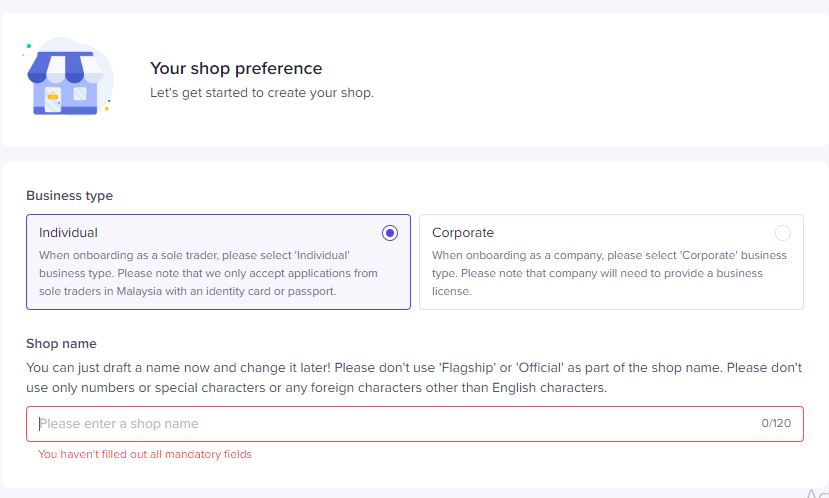Select the Individual radio button
The width and height of the screenshot is (829, 498).
click(390, 233)
